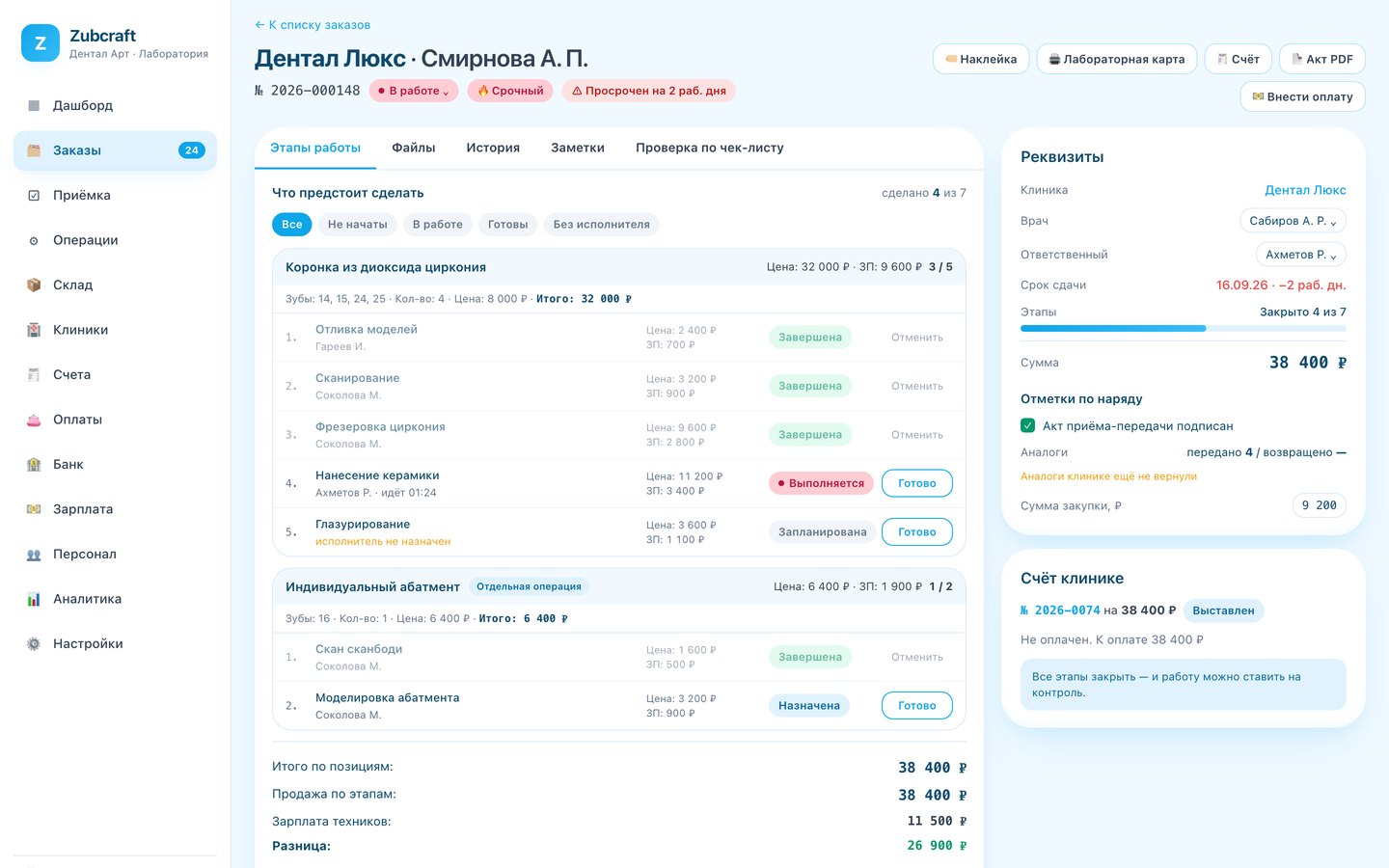Select the Счета sidebar icon
Image resolution: width=1389 pixels, height=868 pixels.
(x=34, y=374)
